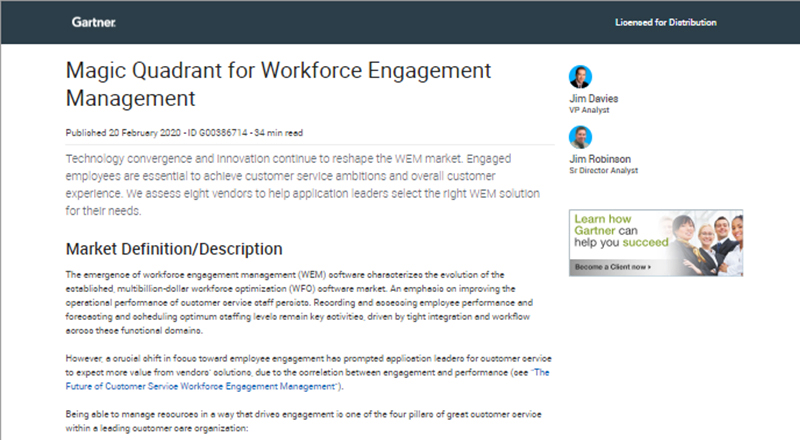Screen dimensions: 800x440
Task: Open Jim Davies profile photo
Action: (580, 77)
